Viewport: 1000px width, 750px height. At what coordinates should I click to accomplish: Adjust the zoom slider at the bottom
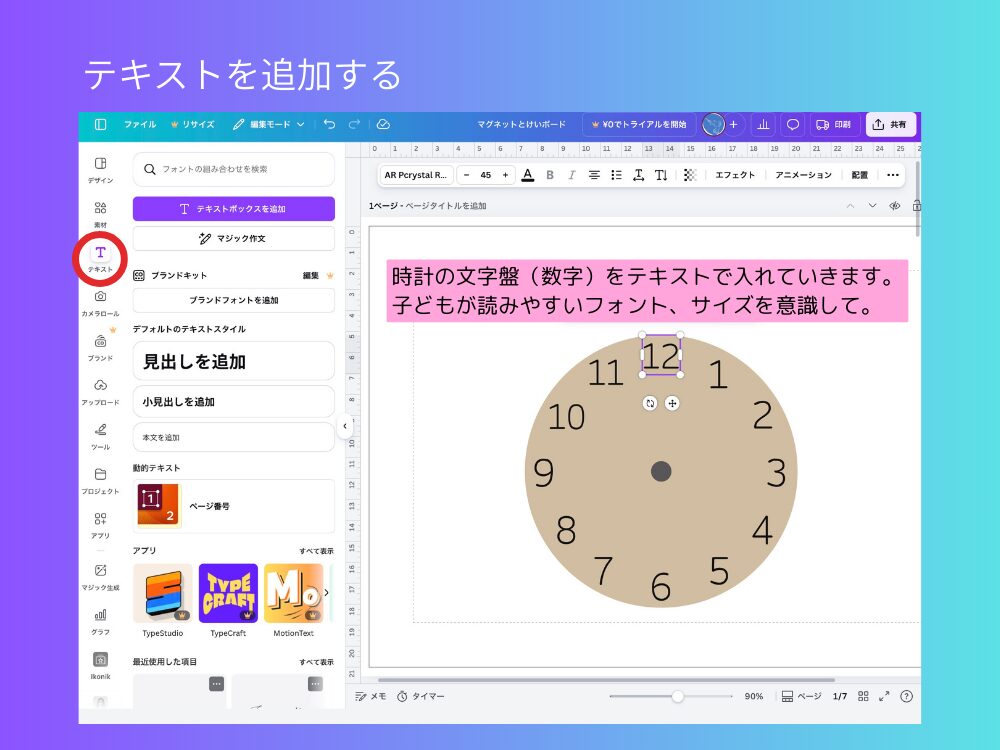[x=679, y=696]
